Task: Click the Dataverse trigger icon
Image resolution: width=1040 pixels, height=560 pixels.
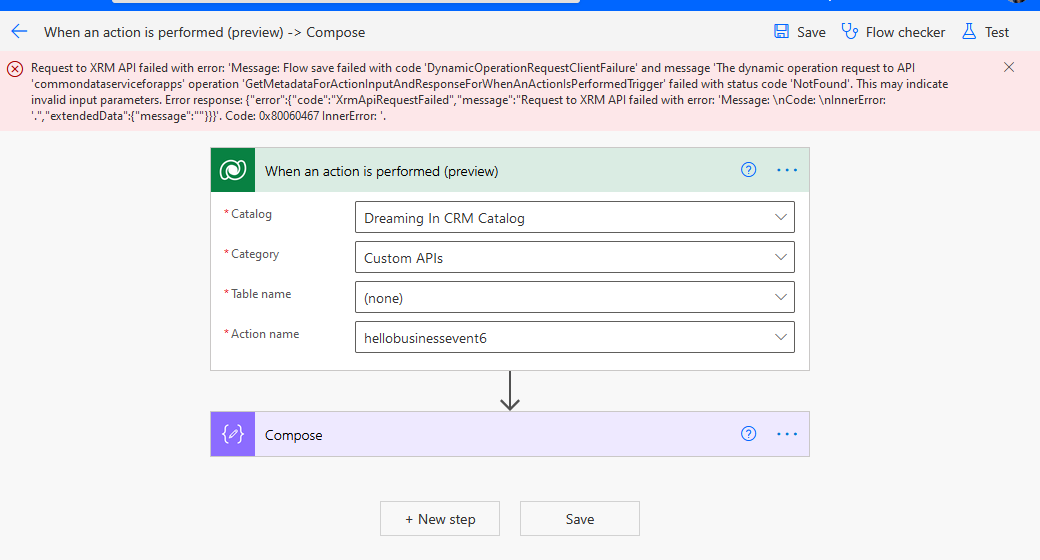Action: (x=233, y=171)
